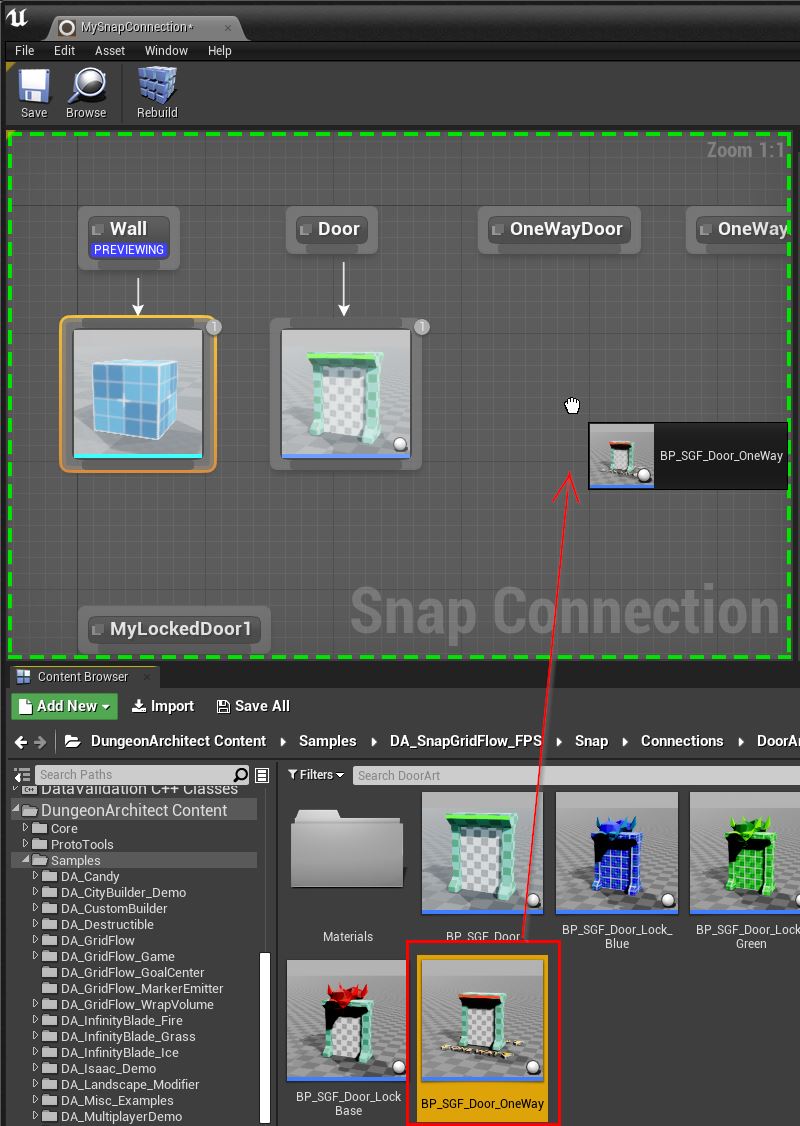Open the Asset menu
The height and width of the screenshot is (1126, 800).
(110, 50)
